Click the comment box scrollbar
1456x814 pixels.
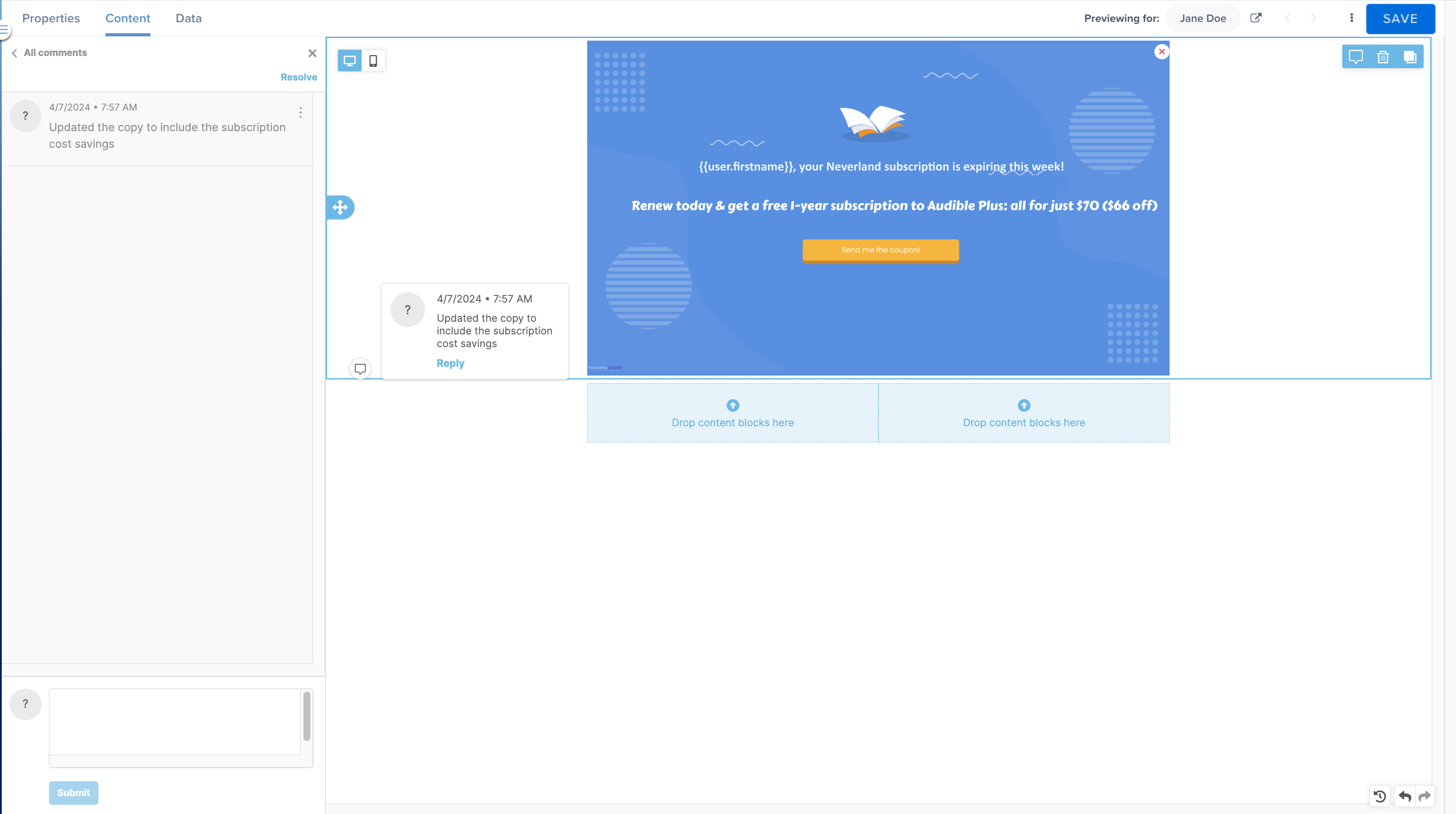(x=307, y=715)
